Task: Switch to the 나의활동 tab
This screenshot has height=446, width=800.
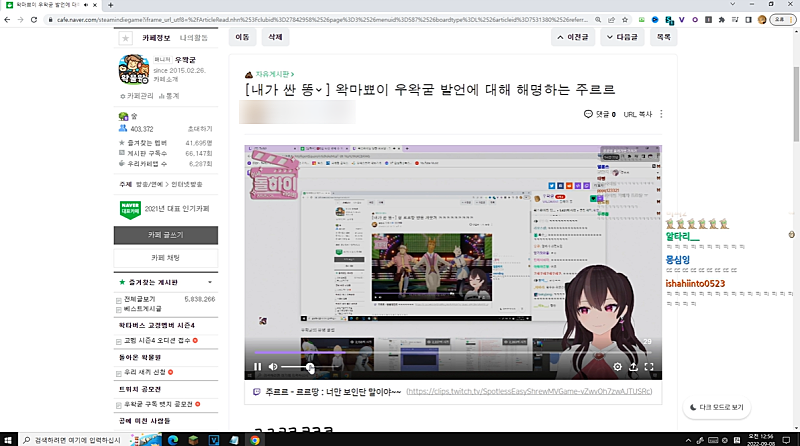Action: pyautogui.click(x=193, y=37)
